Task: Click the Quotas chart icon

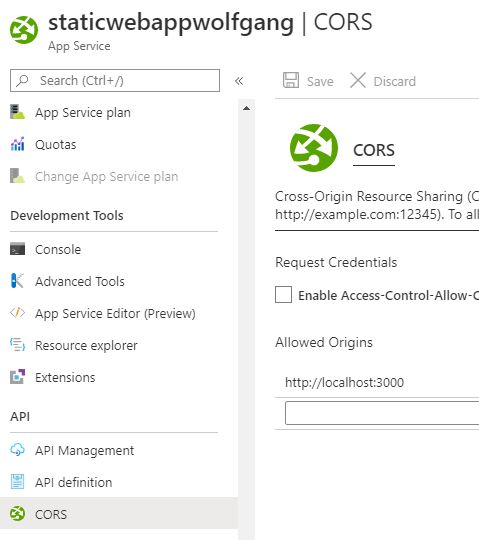Action: tap(17, 144)
